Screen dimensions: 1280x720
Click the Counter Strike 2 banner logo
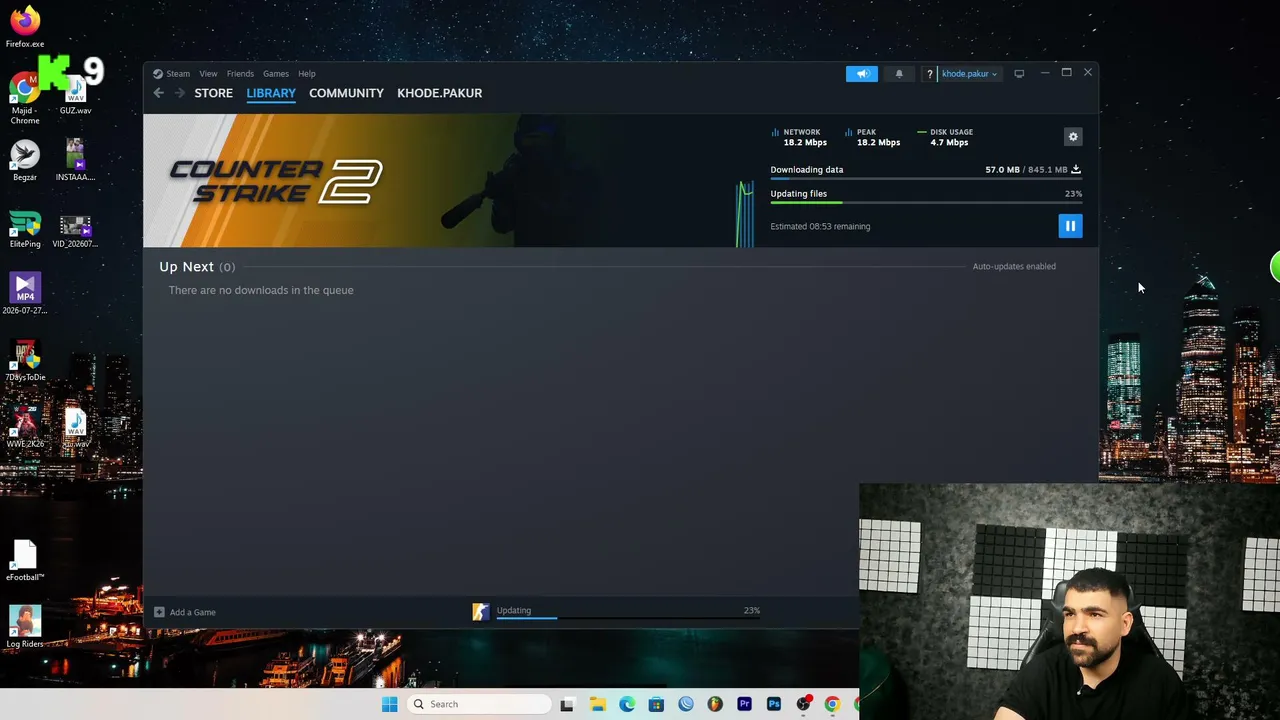coord(275,181)
